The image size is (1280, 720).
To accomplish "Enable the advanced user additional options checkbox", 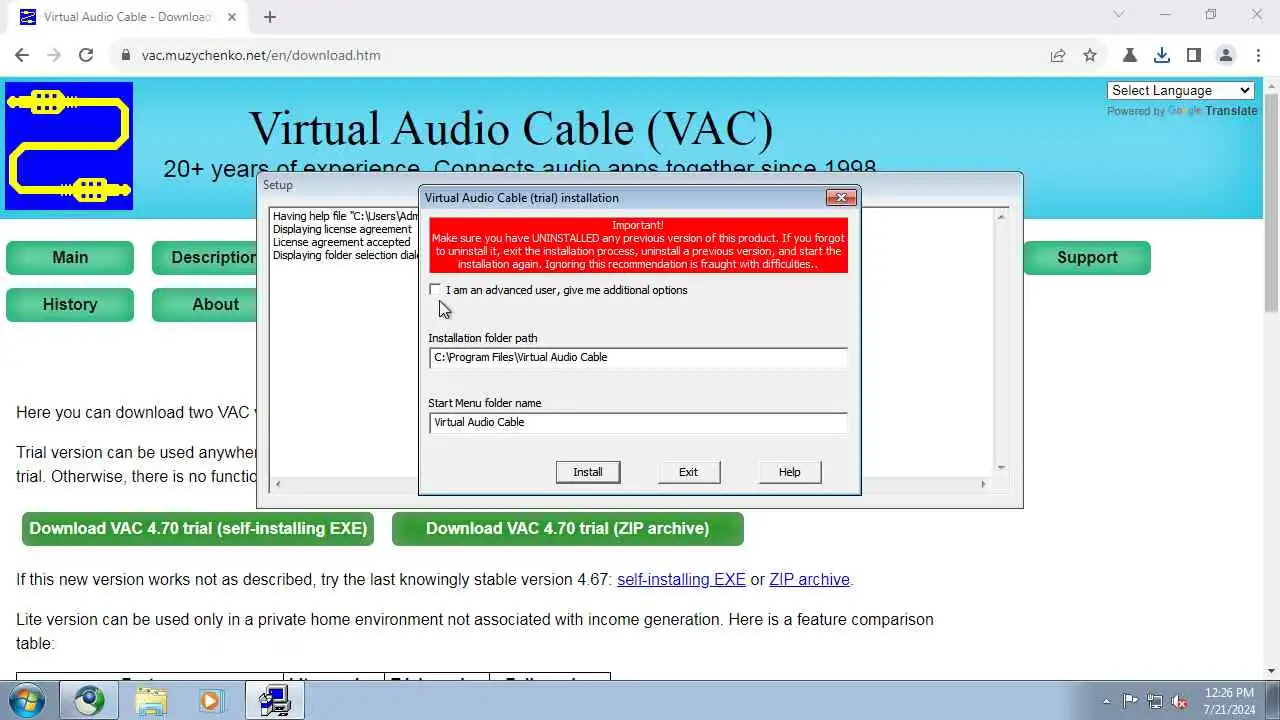I will [435, 290].
